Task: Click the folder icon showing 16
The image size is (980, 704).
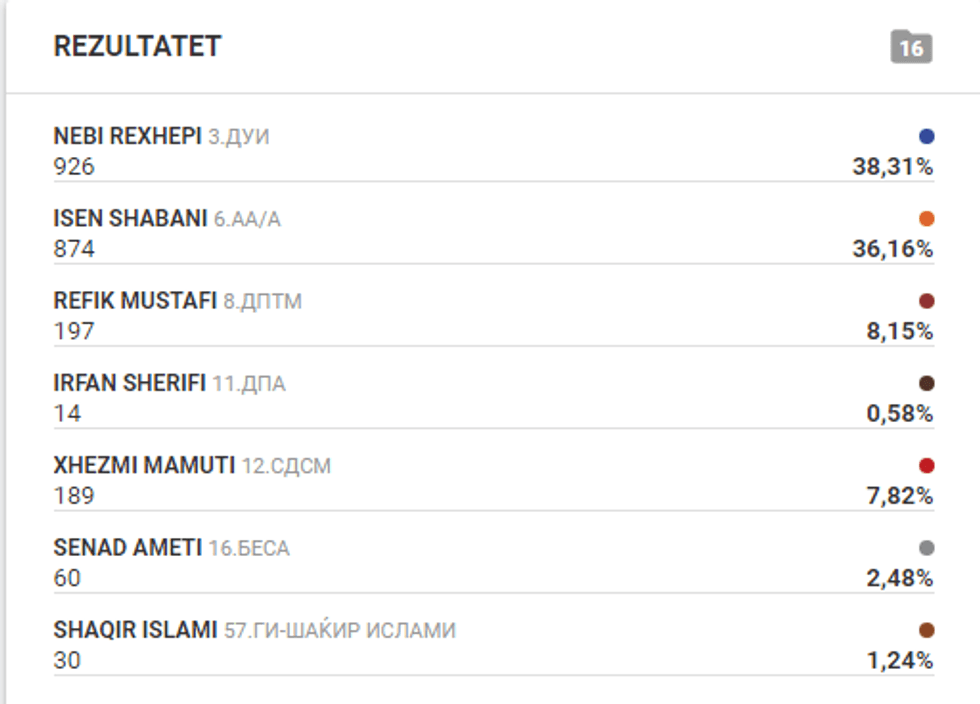Action: [x=911, y=47]
